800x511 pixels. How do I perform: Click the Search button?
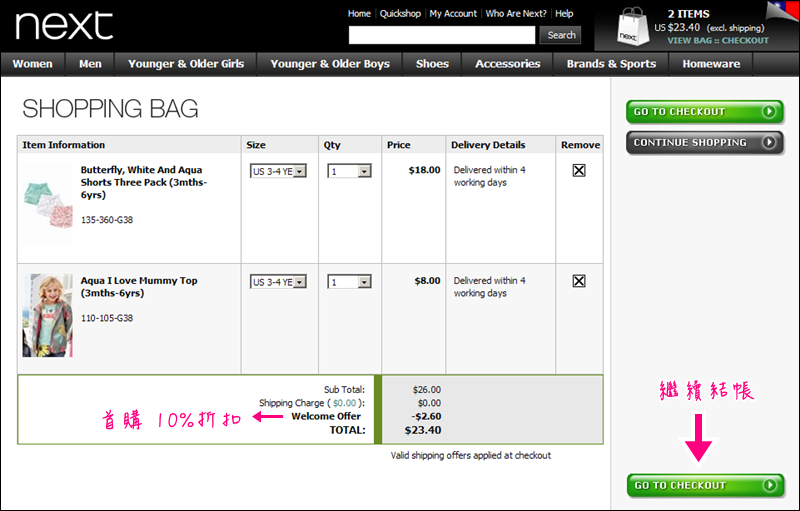pos(561,35)
